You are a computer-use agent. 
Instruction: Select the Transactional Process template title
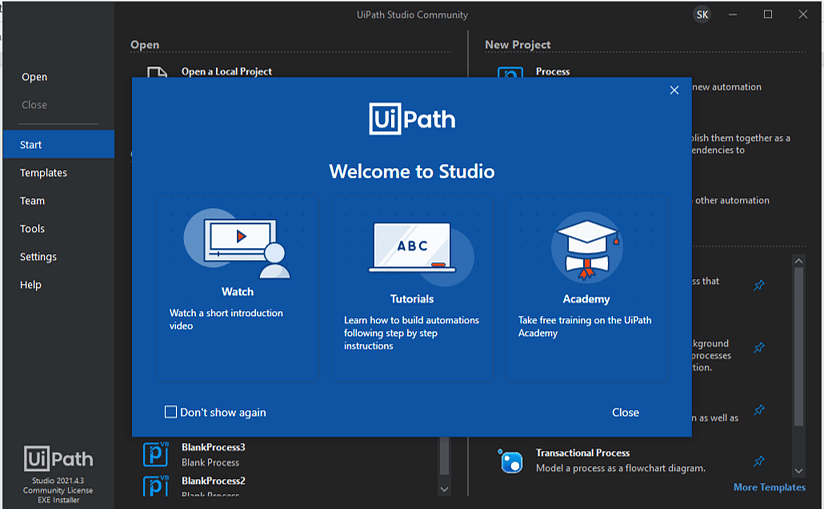582,453
